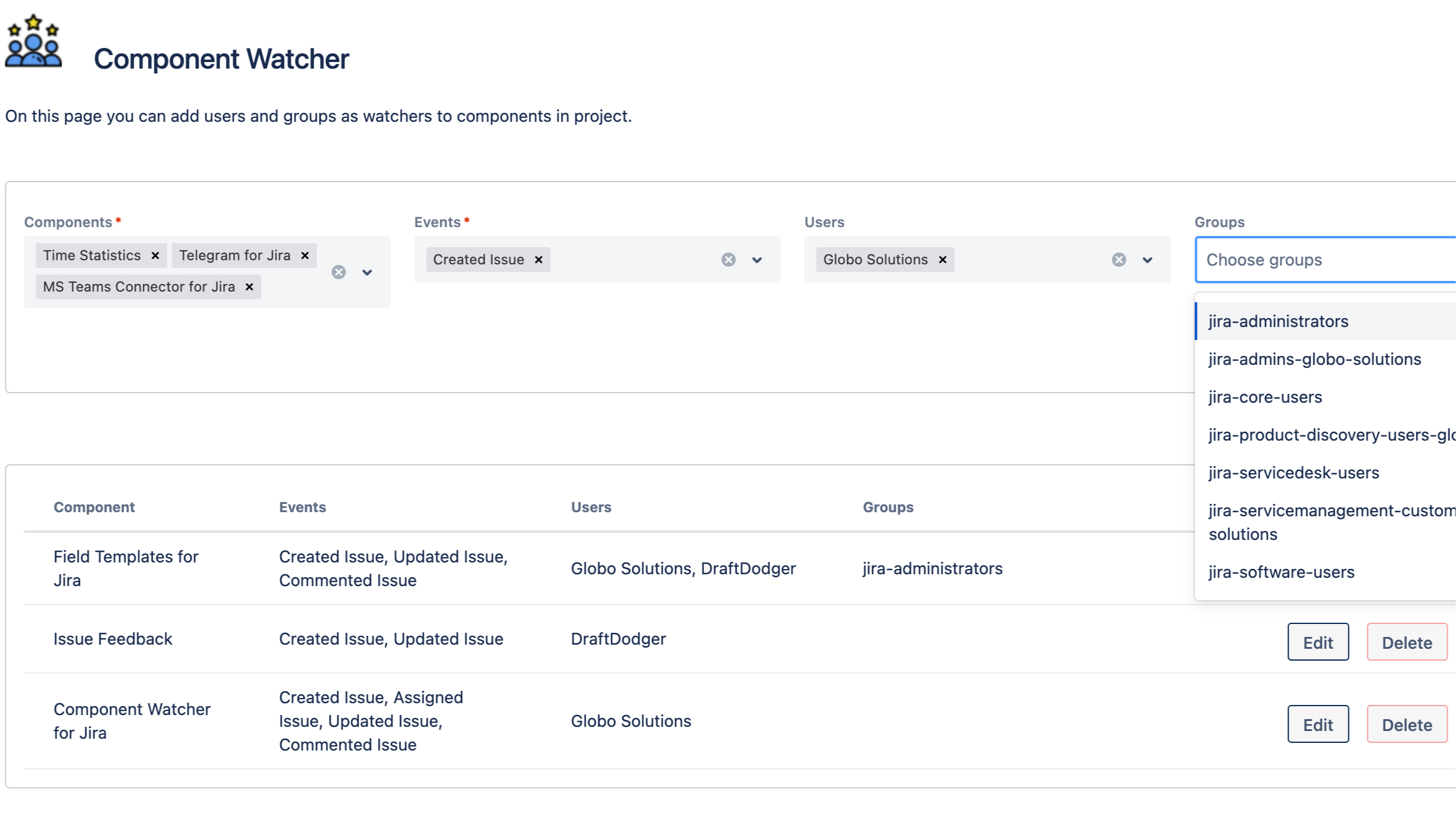The image size is (1456, 828).
Task: Clear all selected components
Action: [x=338, y=272]
